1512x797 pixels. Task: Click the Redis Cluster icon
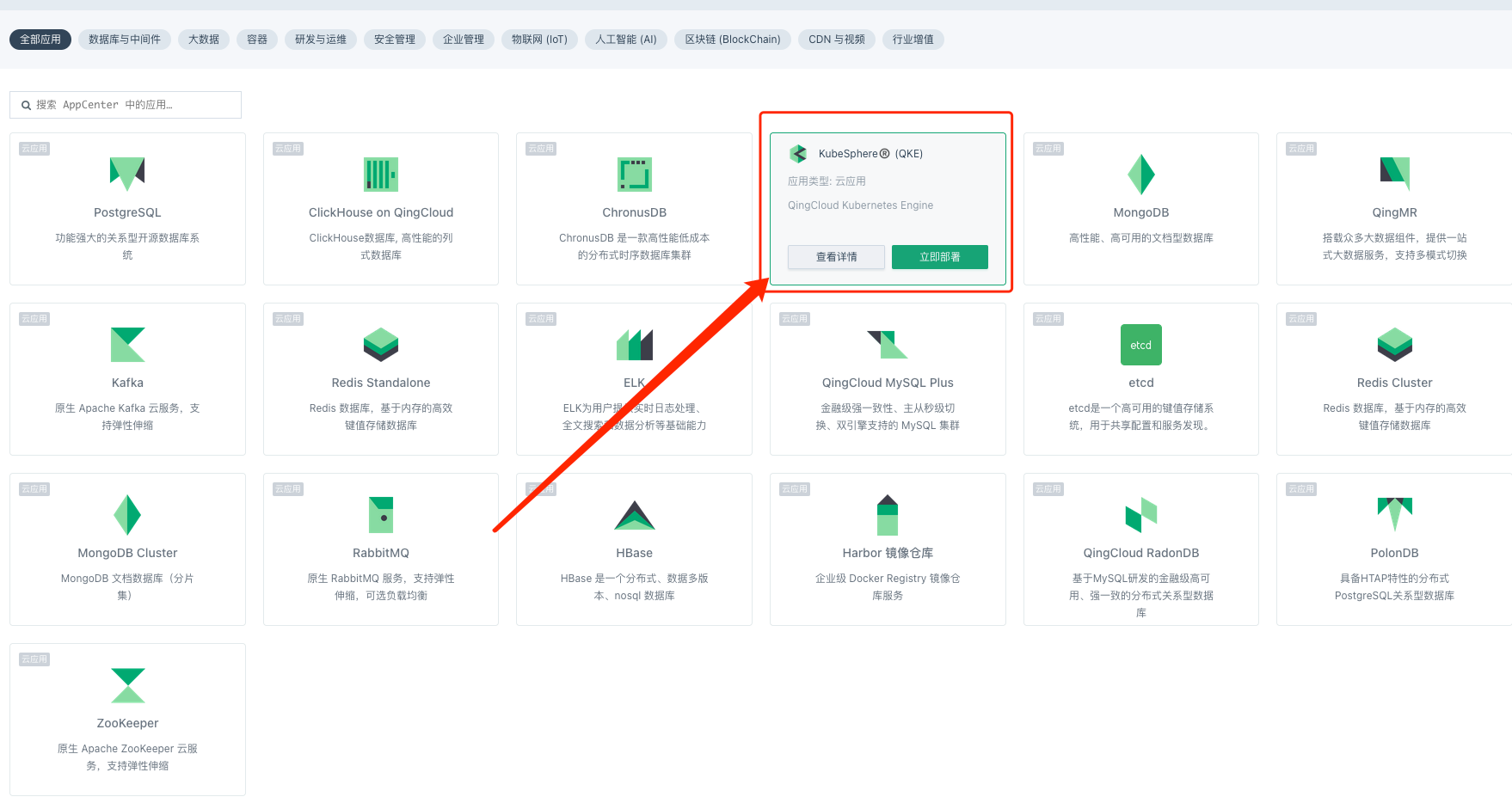[x=1395, y=345]
